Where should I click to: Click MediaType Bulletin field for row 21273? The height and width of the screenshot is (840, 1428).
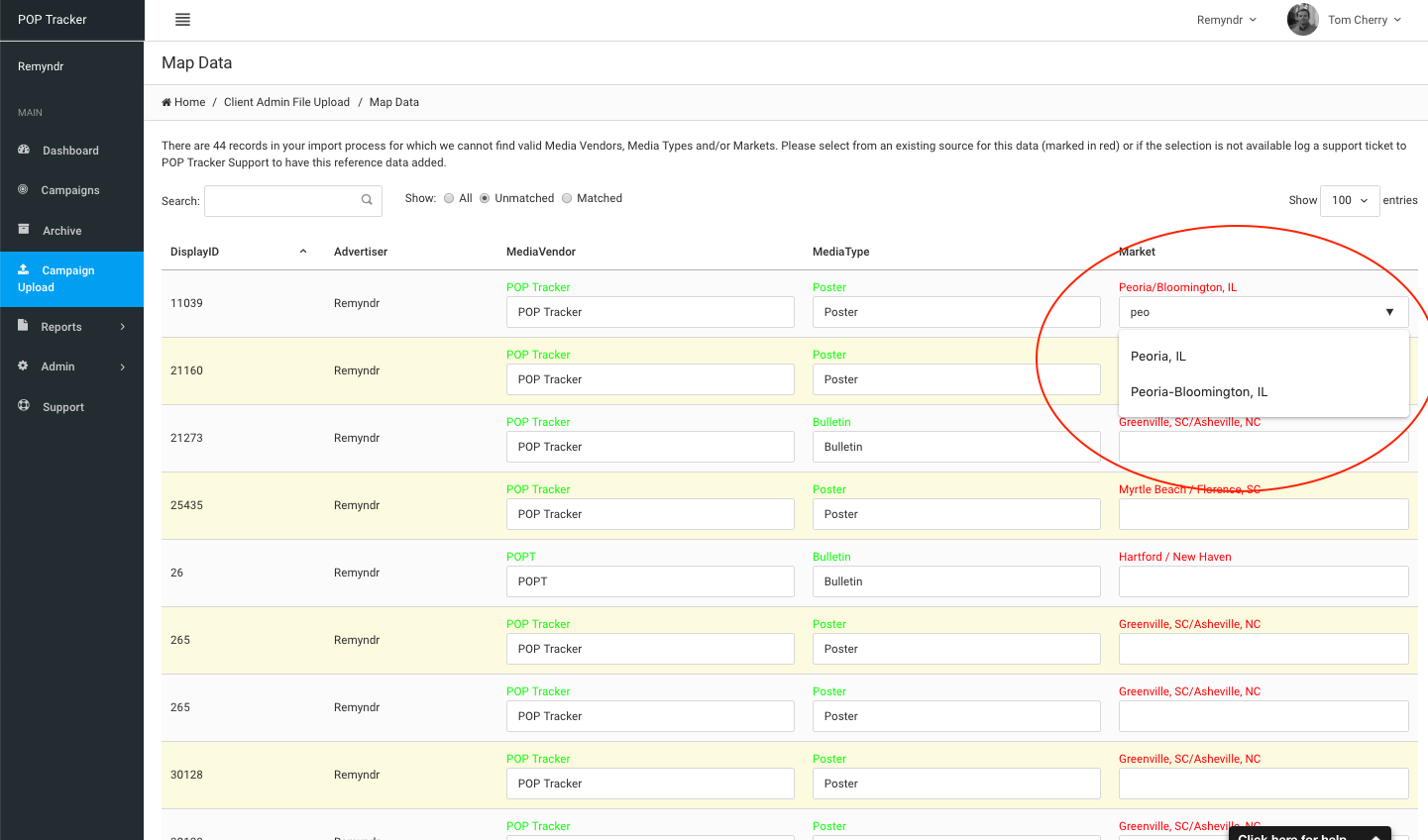956,447
